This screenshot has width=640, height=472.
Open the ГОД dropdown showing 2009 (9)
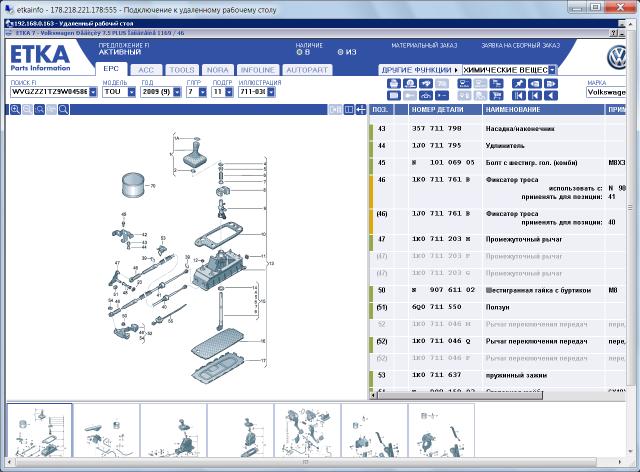click(177, 92)
